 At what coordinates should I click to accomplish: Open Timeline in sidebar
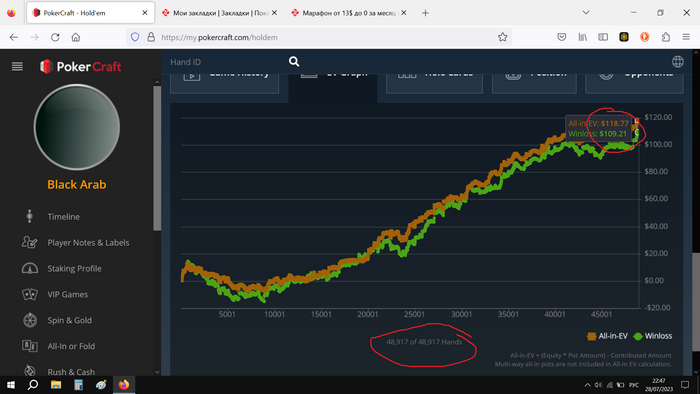point(63,217)
